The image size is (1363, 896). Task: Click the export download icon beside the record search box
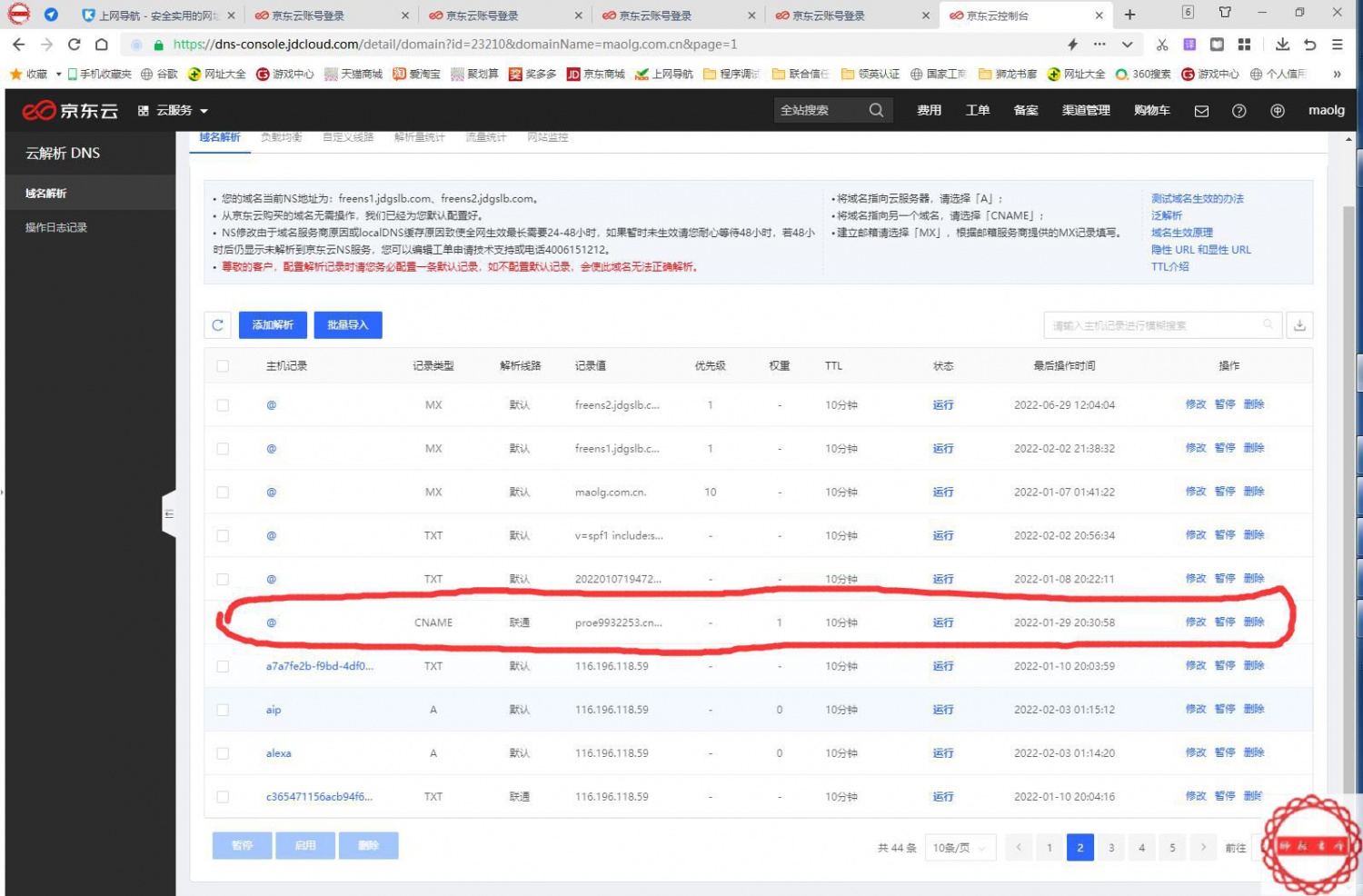(1300, 325)
